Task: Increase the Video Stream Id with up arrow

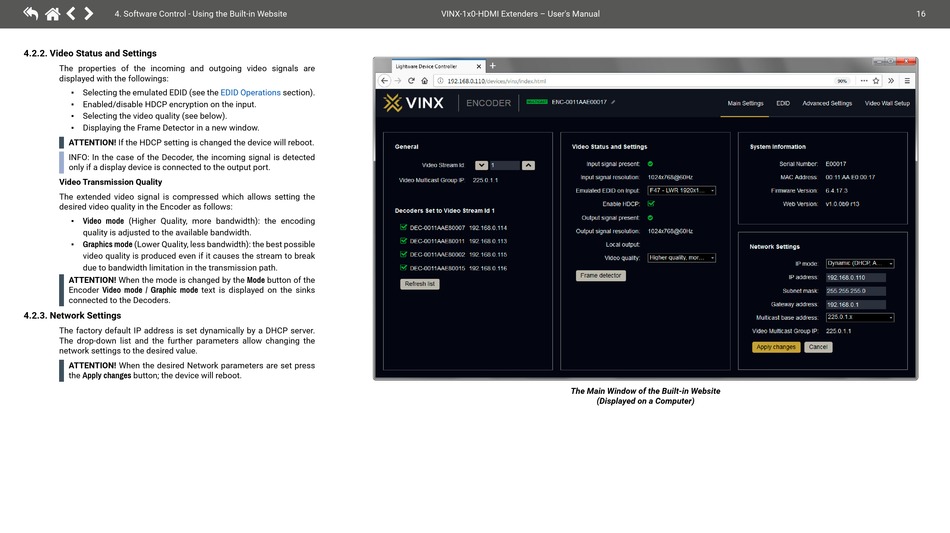Action: pos(528,165)
